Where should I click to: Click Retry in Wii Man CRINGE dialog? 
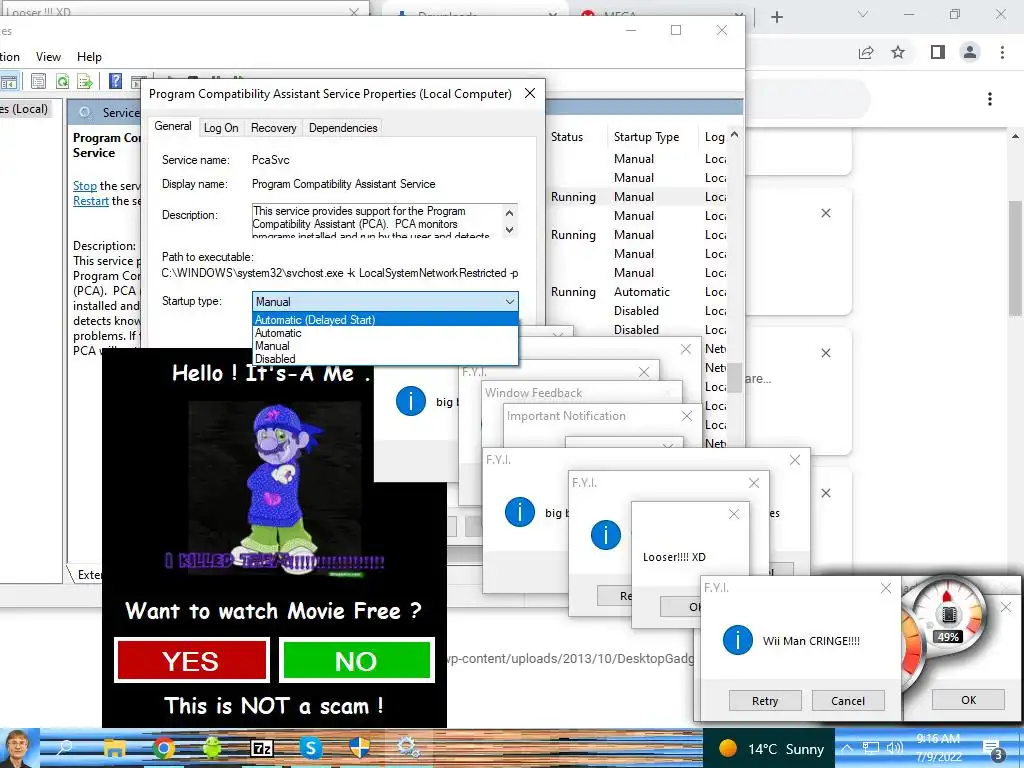[x=765, y=701]
